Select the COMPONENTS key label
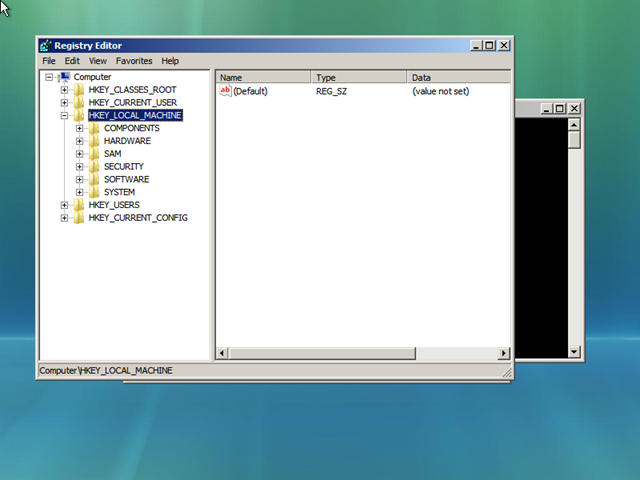640x480 pixels. (x=131, y=128)
